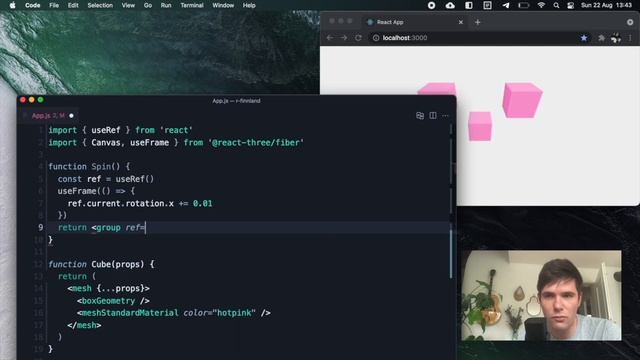Click the webcam video overlay

(x=541, y=295)
